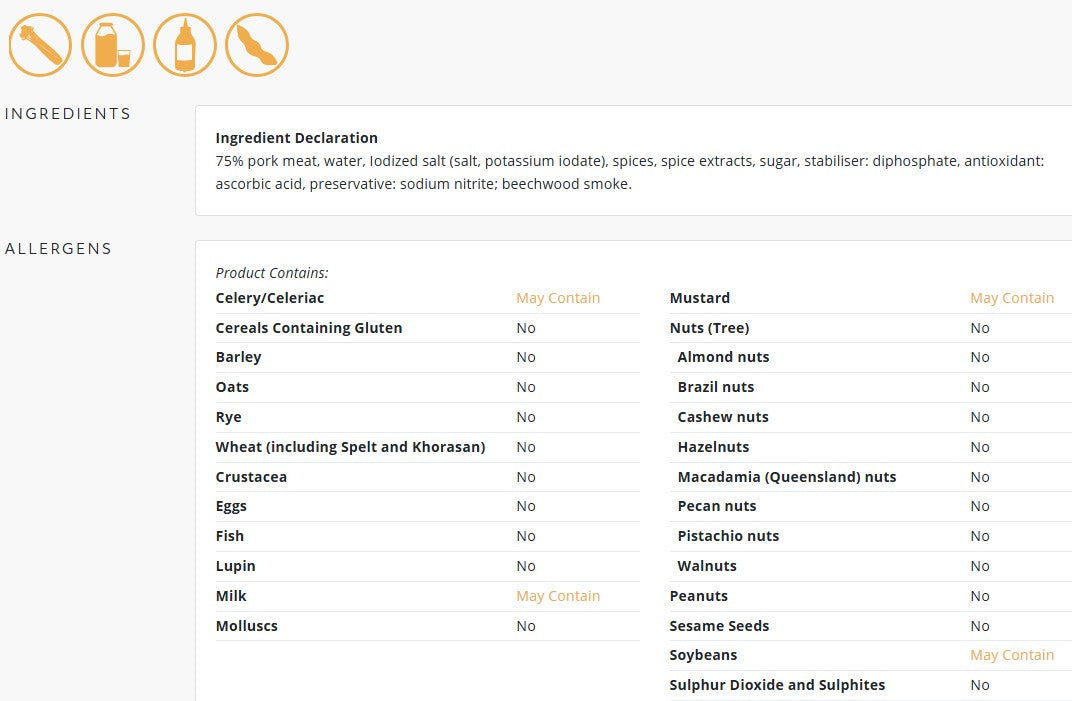Image resolution: width=1072 pixels, height=701 pixels.
Task: Click the Cashew nuts row
Action: [x=723, y=417]
